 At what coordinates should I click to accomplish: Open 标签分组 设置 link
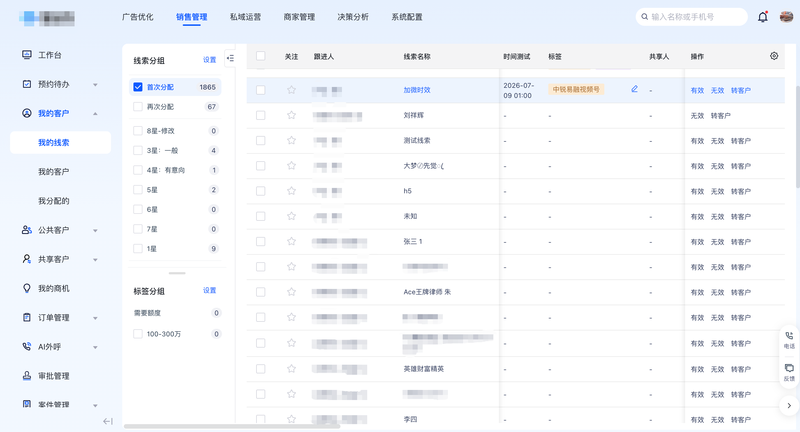(x=210, y=290)
